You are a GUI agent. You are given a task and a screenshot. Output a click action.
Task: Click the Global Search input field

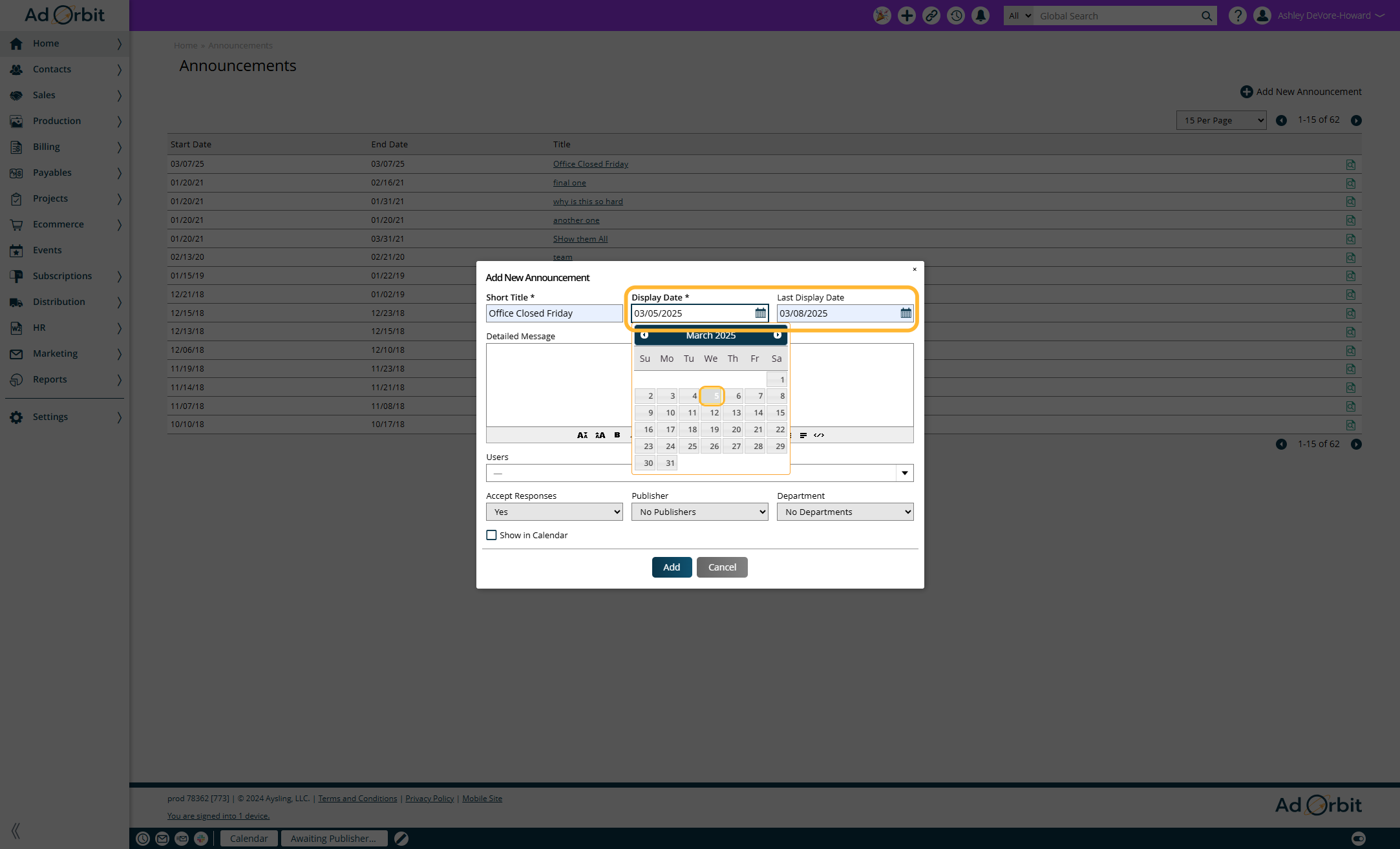click(1116, 16)
